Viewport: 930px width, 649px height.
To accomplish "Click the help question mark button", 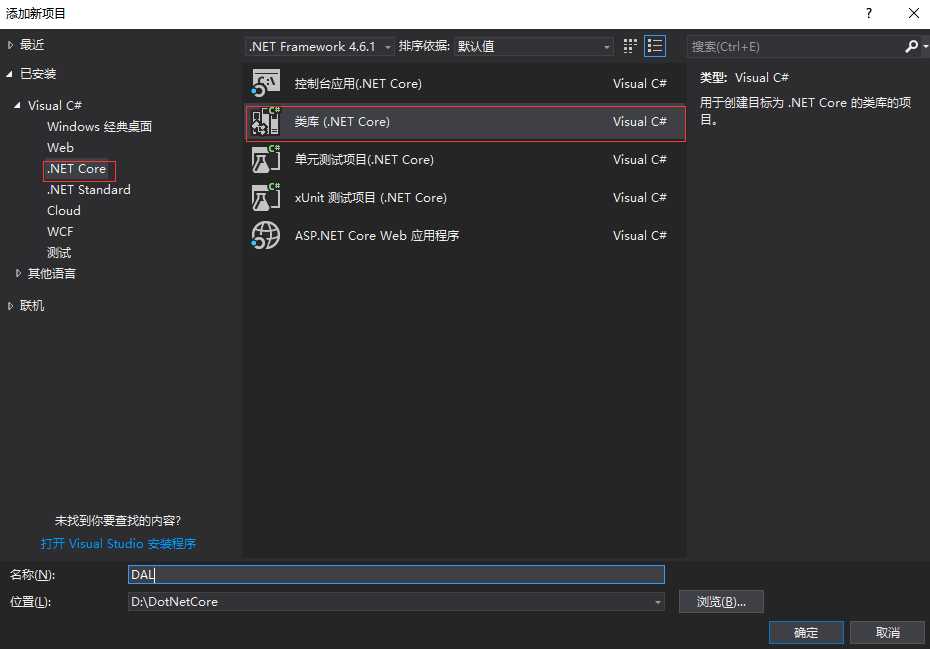I will [x=869, y=13].
